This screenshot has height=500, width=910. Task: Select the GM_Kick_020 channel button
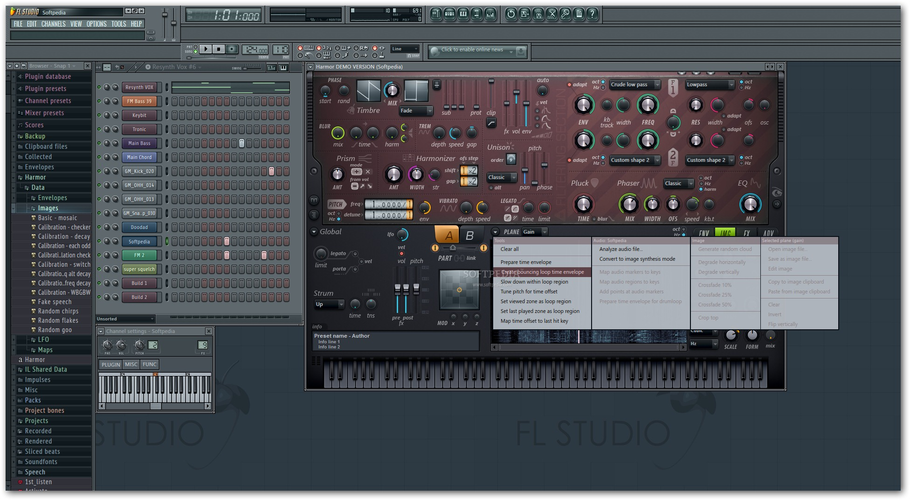pyautogui.click(x=139, y=171)
